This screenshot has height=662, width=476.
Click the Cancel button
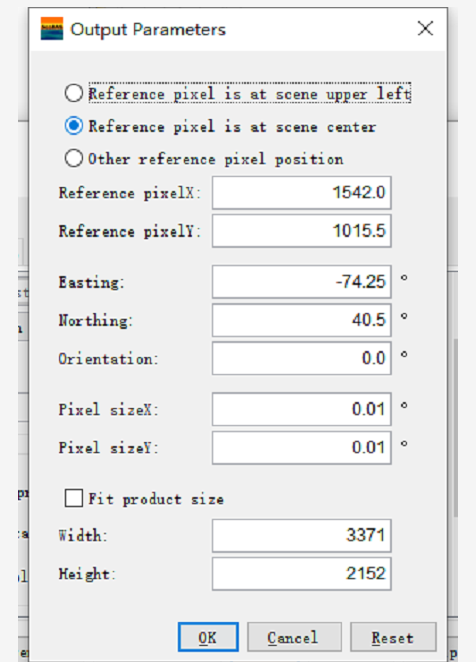point(294,637)
